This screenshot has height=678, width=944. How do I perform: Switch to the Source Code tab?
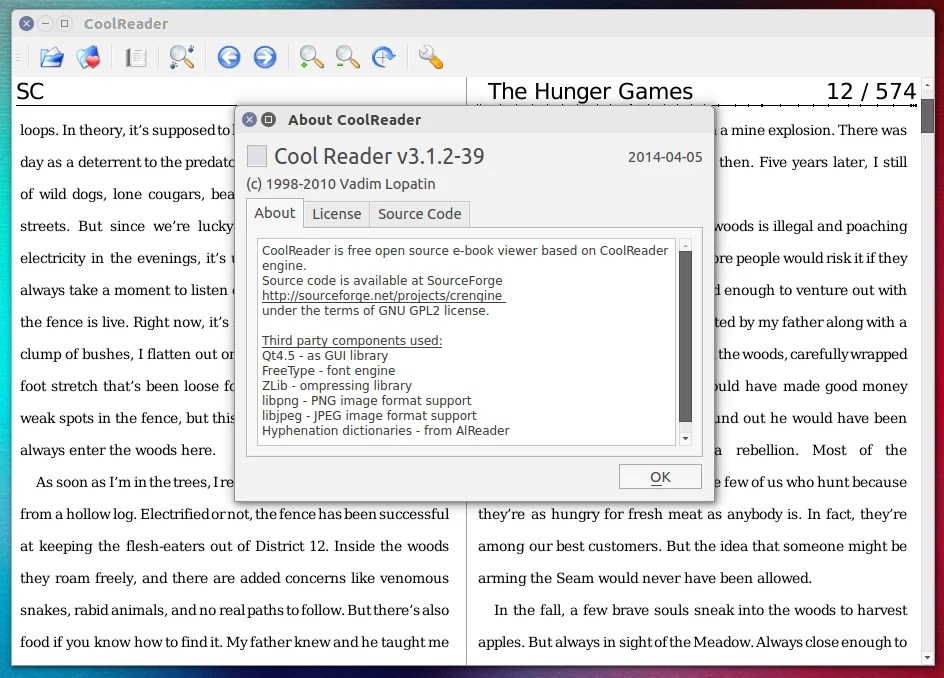click(419, 213)
